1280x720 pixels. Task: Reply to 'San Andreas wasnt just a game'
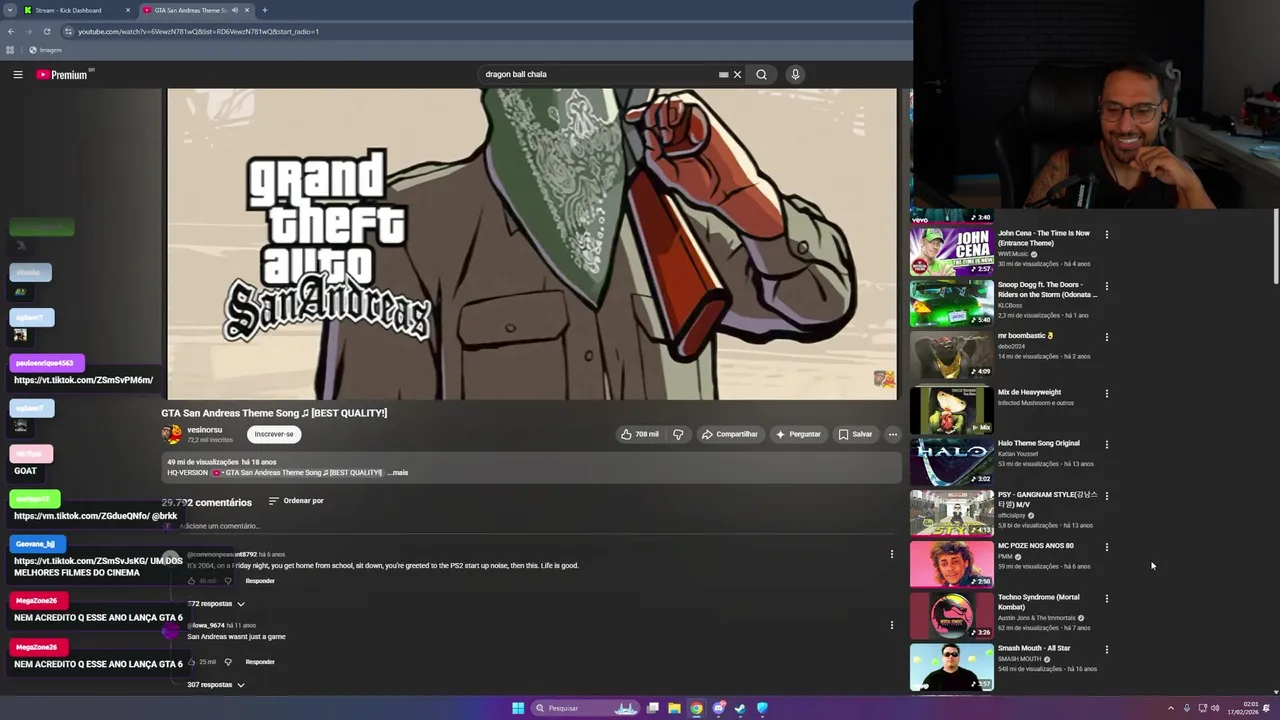click(x=260, y=662)
